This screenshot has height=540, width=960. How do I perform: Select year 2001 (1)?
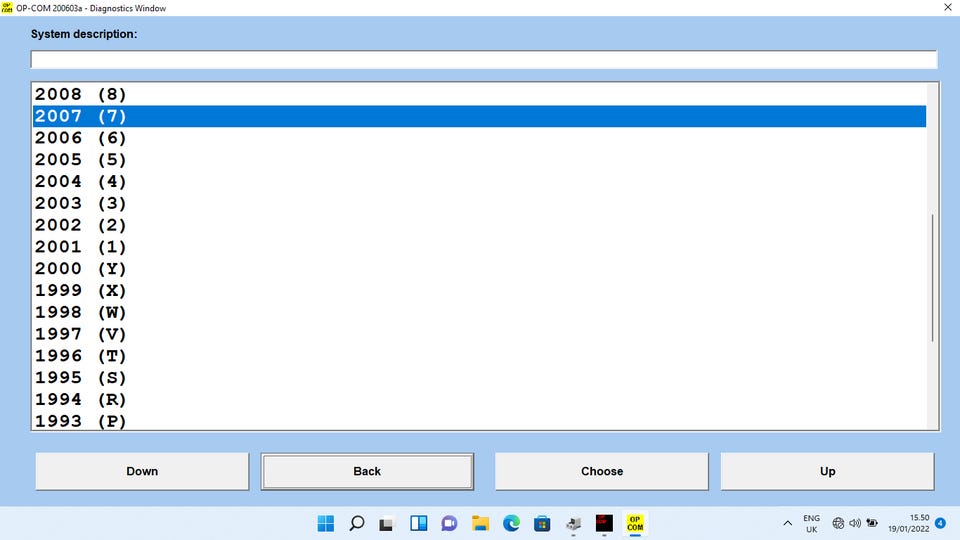(479, 247)
